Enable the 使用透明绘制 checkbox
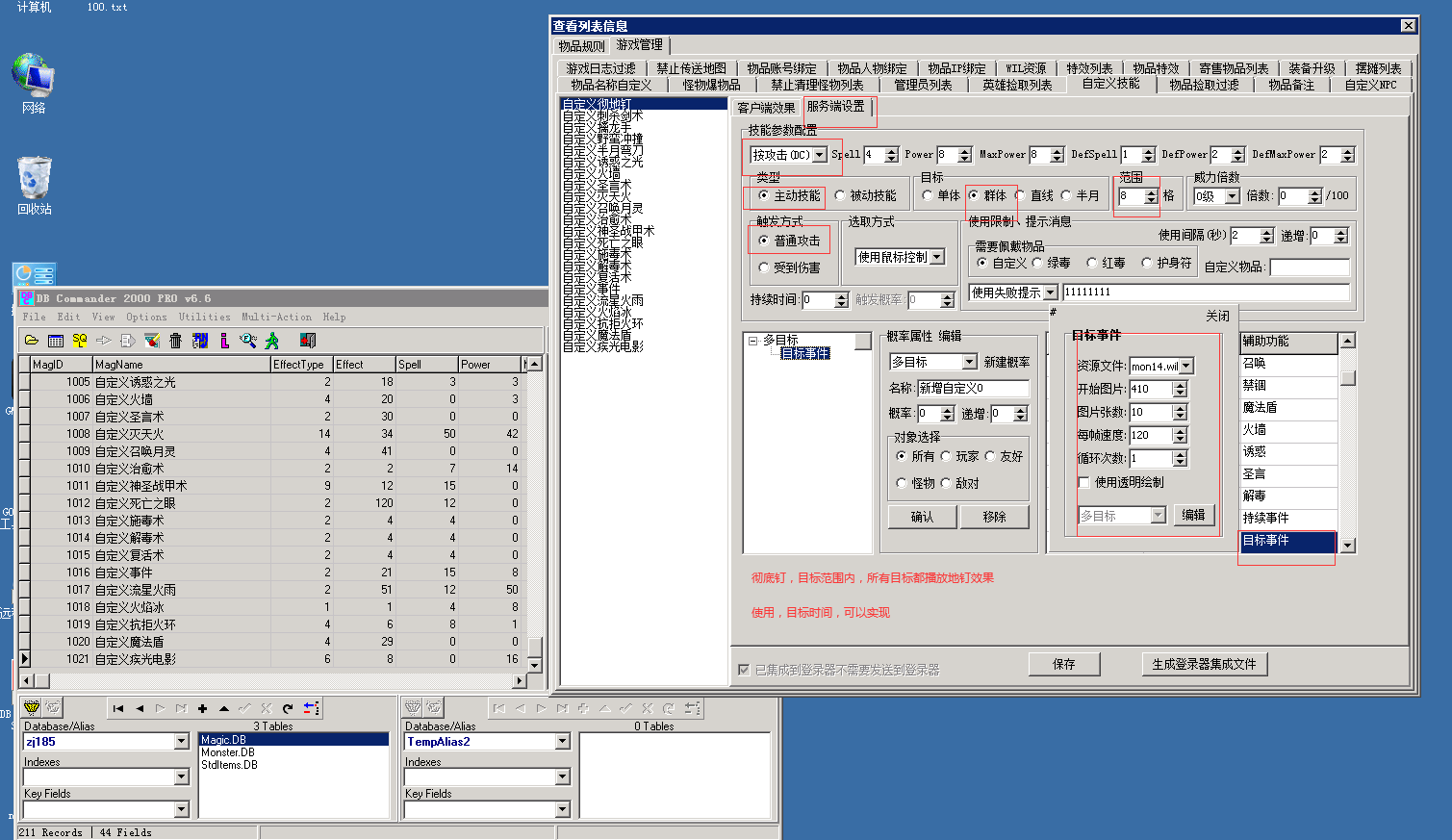The width and height of the screenshot is (1452, 840). [1084, 482]
